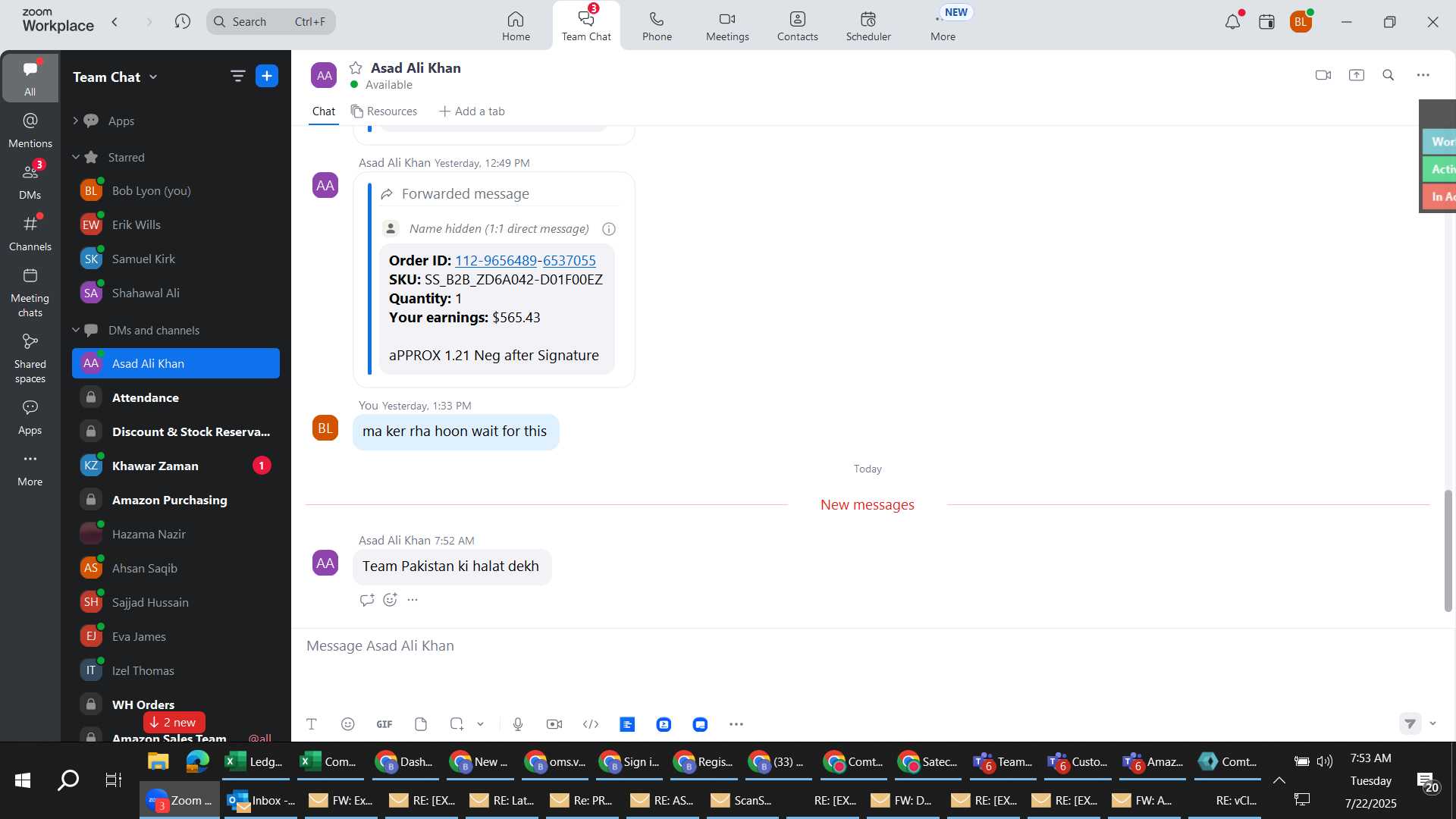Click Add a tab
The width and height of the screenshot is (1456, 819).
coord(472,111)
